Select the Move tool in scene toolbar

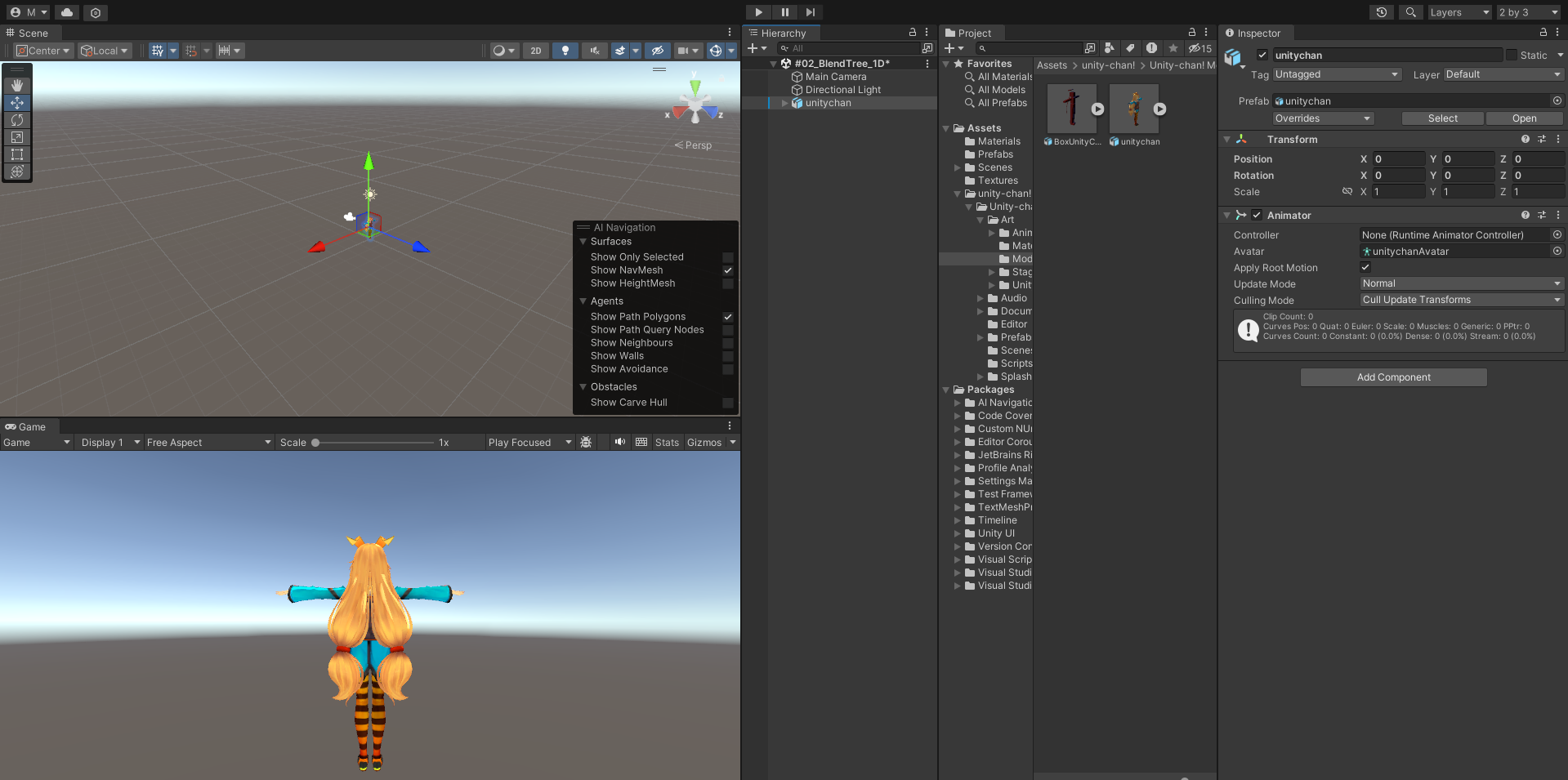coord(16,103)
